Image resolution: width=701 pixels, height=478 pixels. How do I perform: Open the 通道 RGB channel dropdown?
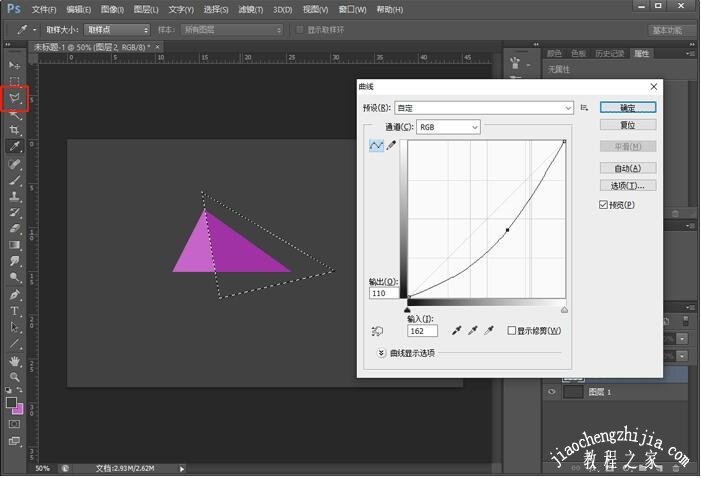pyautogui.click(x=448, y=127)
